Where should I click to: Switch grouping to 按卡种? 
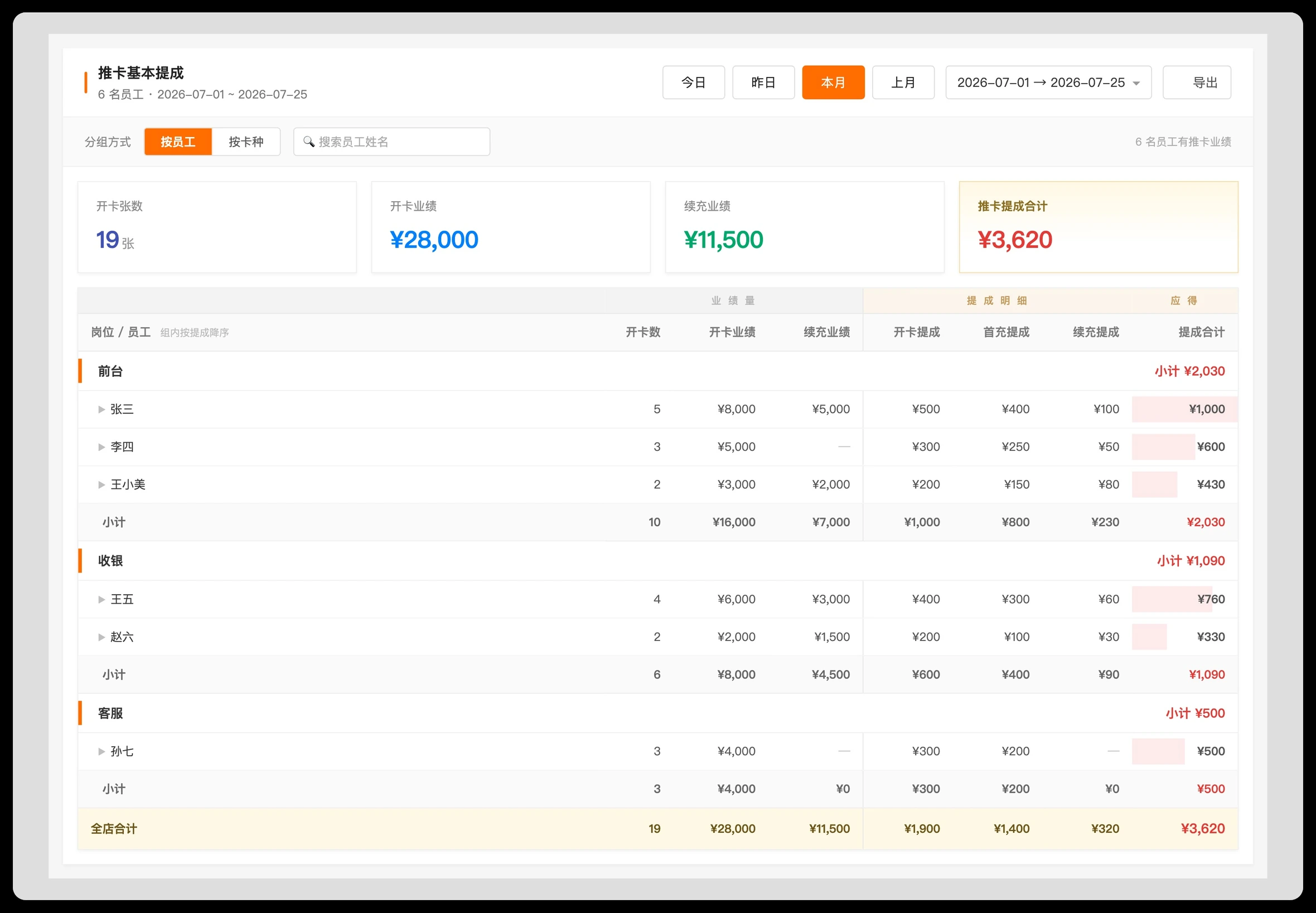(246, 142)
